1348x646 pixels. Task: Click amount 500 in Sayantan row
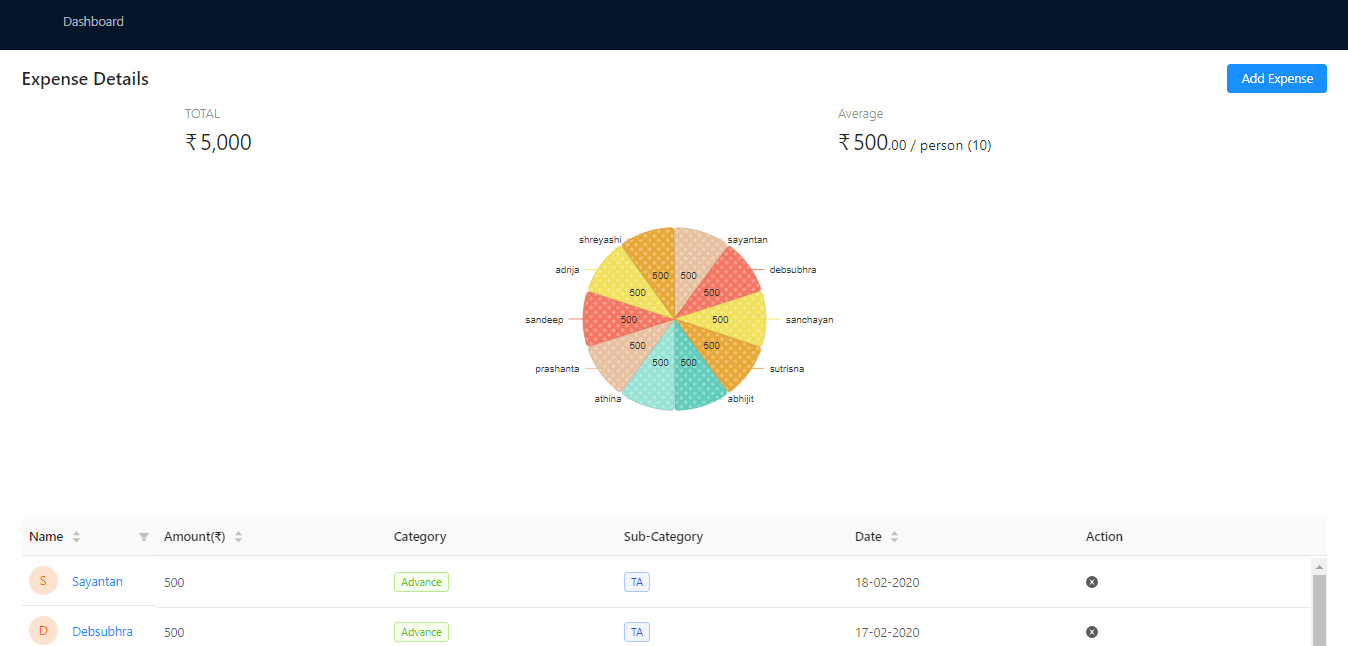pos(174,582)
